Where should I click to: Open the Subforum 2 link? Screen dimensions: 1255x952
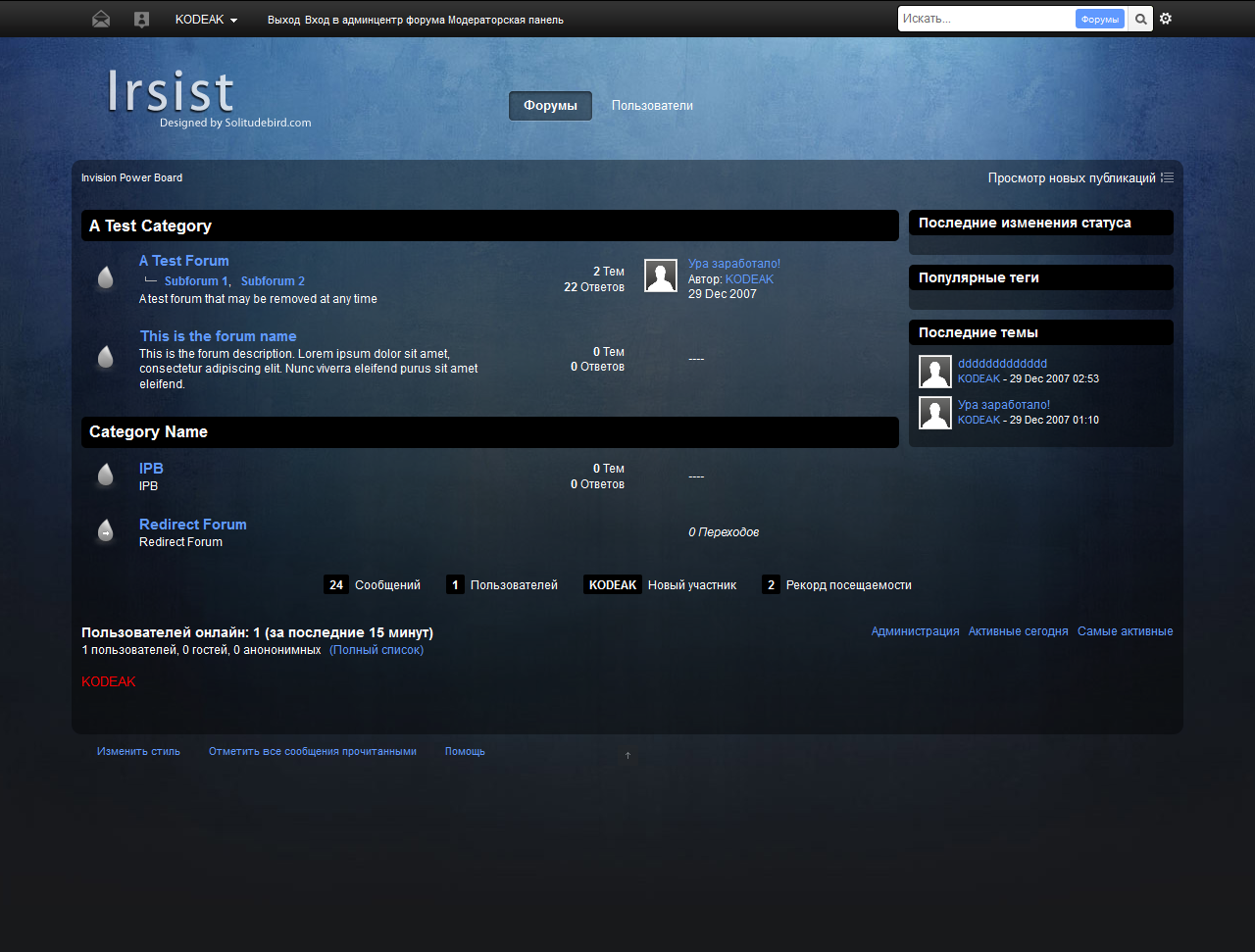click(273, 281)
